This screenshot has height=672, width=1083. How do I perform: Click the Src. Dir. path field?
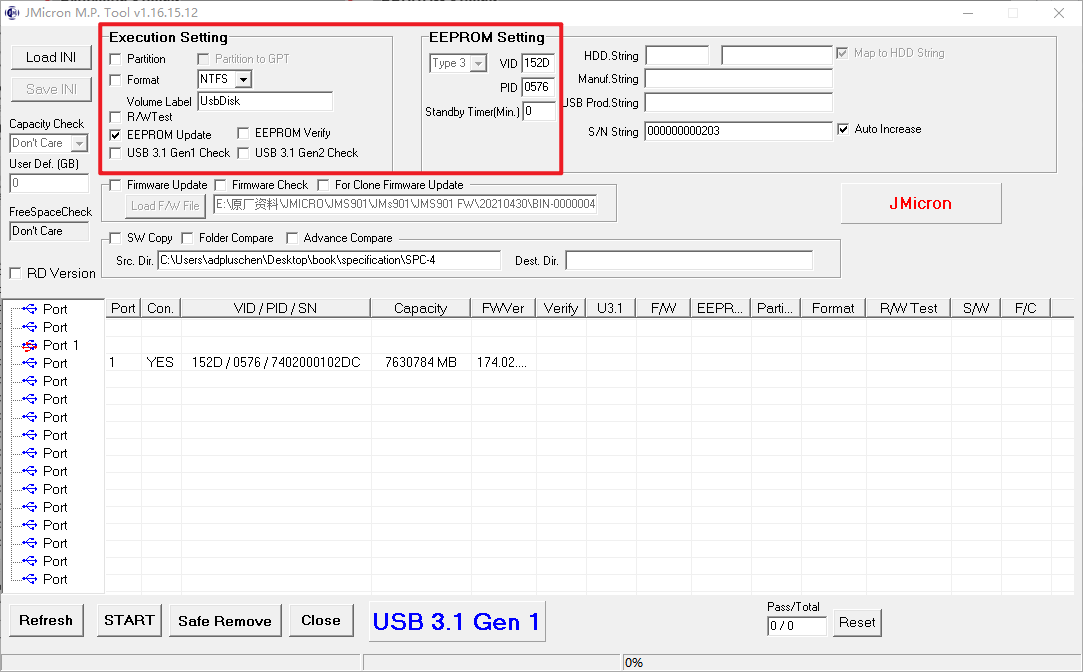pos(329,260)
